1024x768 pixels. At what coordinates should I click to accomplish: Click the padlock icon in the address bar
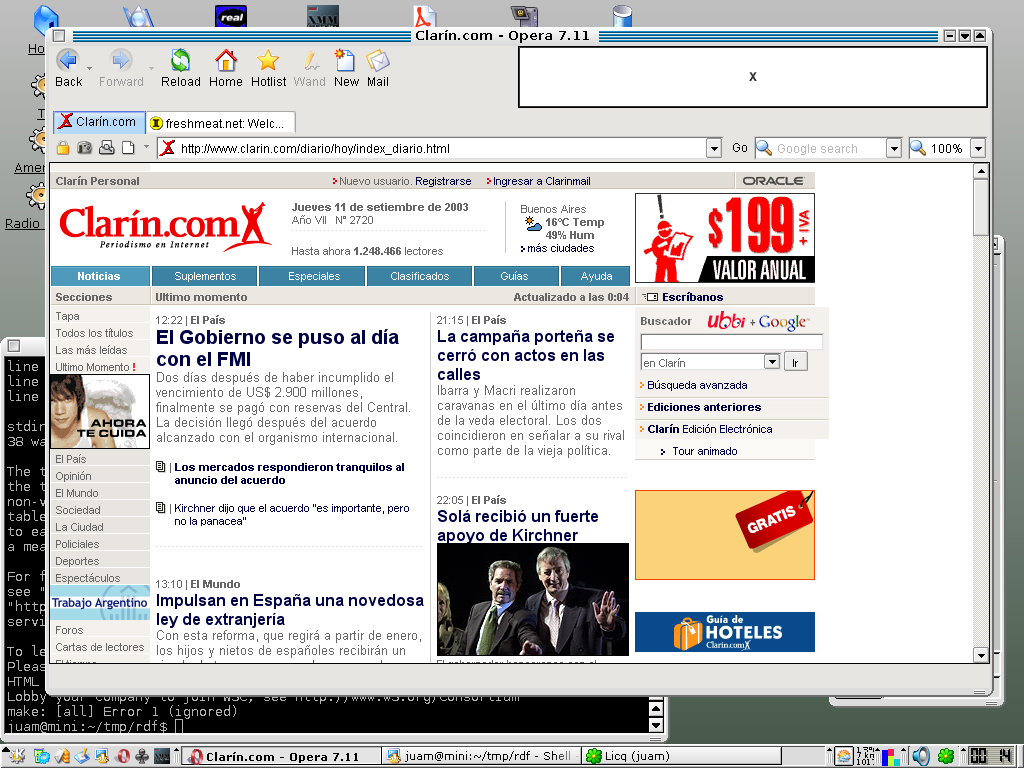coord(63,147)
